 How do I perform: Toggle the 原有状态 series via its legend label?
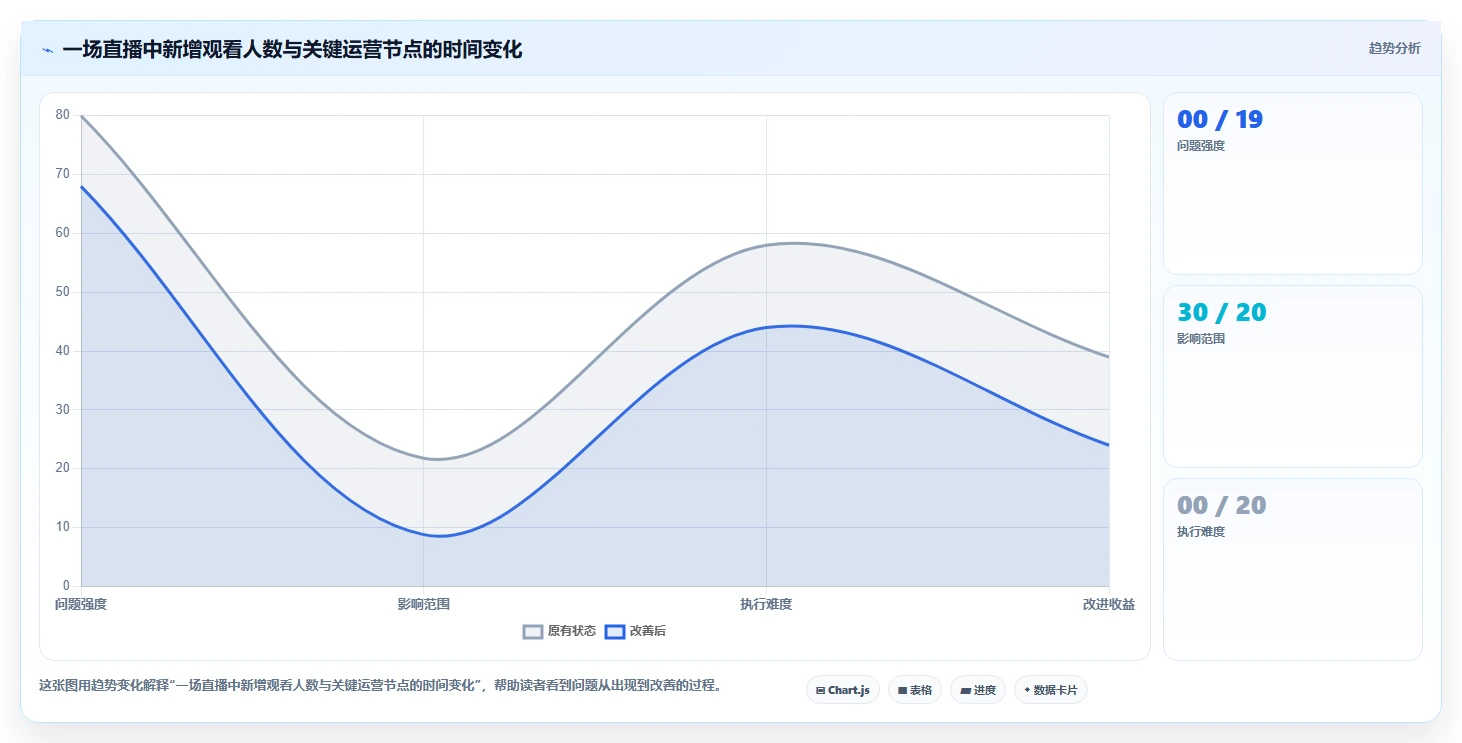pyautogui.click(x=572, y=631)
